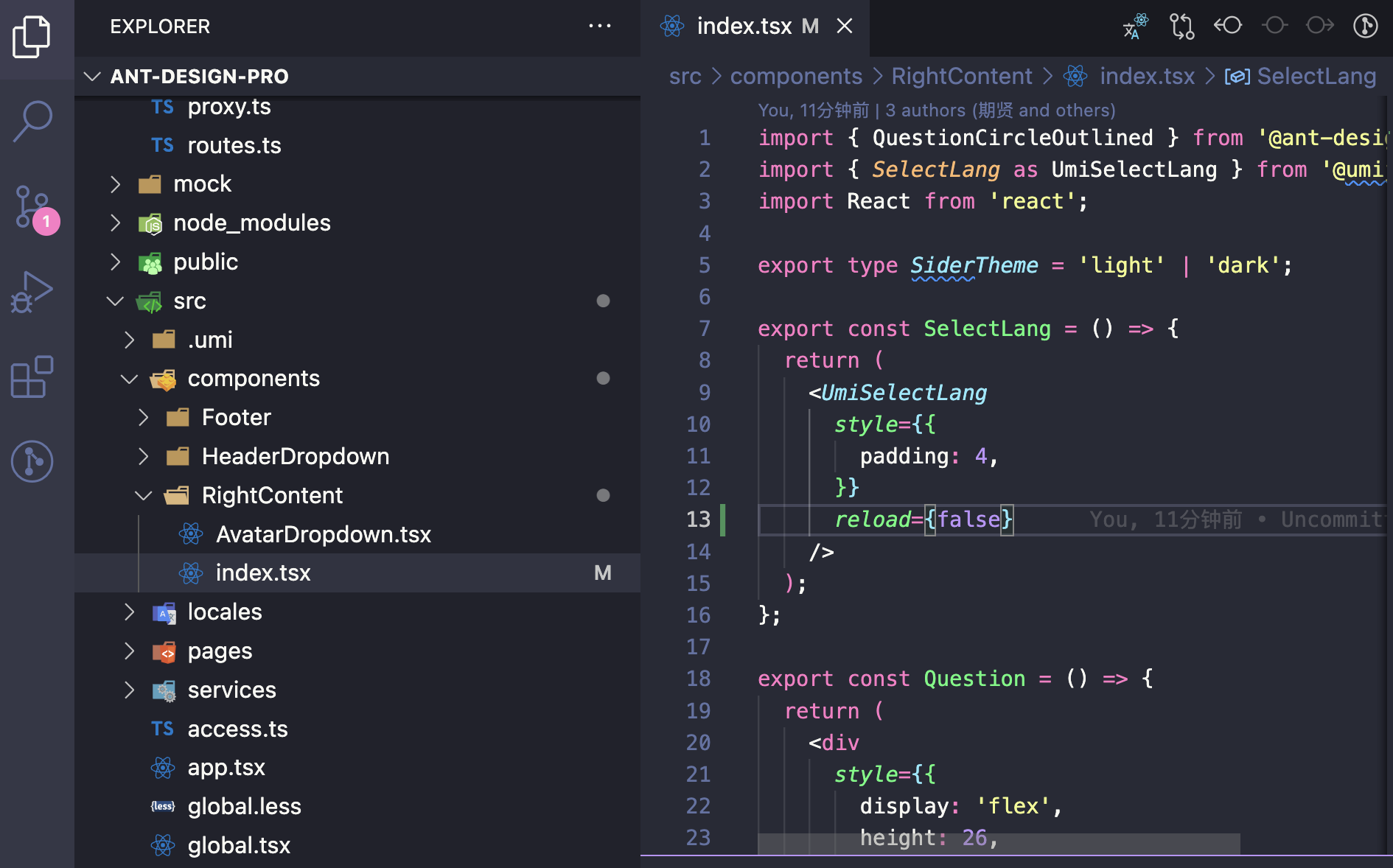1393x868 pixels.
Task: Open the GitLens graph icon at sidebar bottom
Action: pos(32,462)
